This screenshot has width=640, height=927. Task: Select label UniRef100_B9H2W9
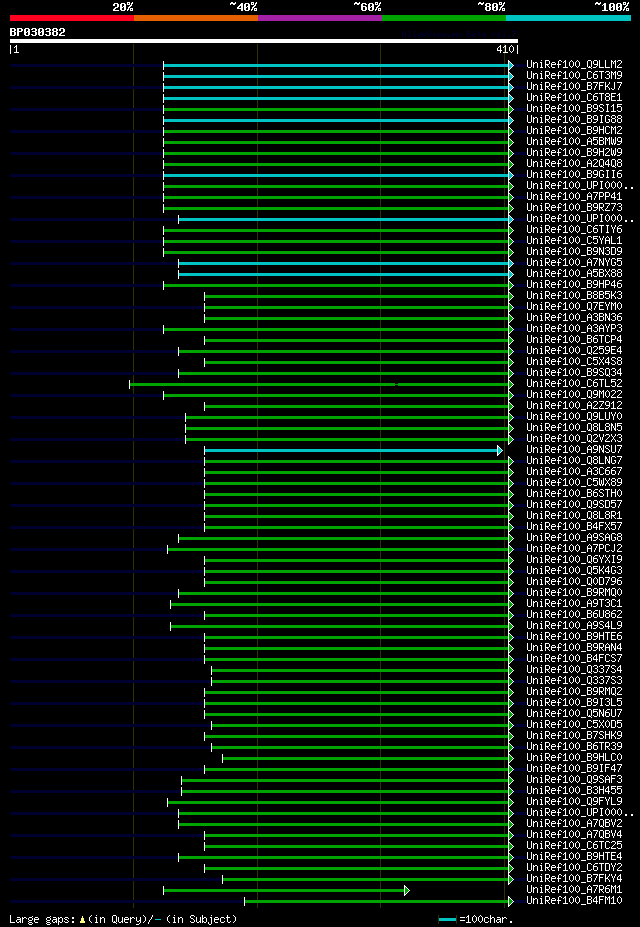574,153
